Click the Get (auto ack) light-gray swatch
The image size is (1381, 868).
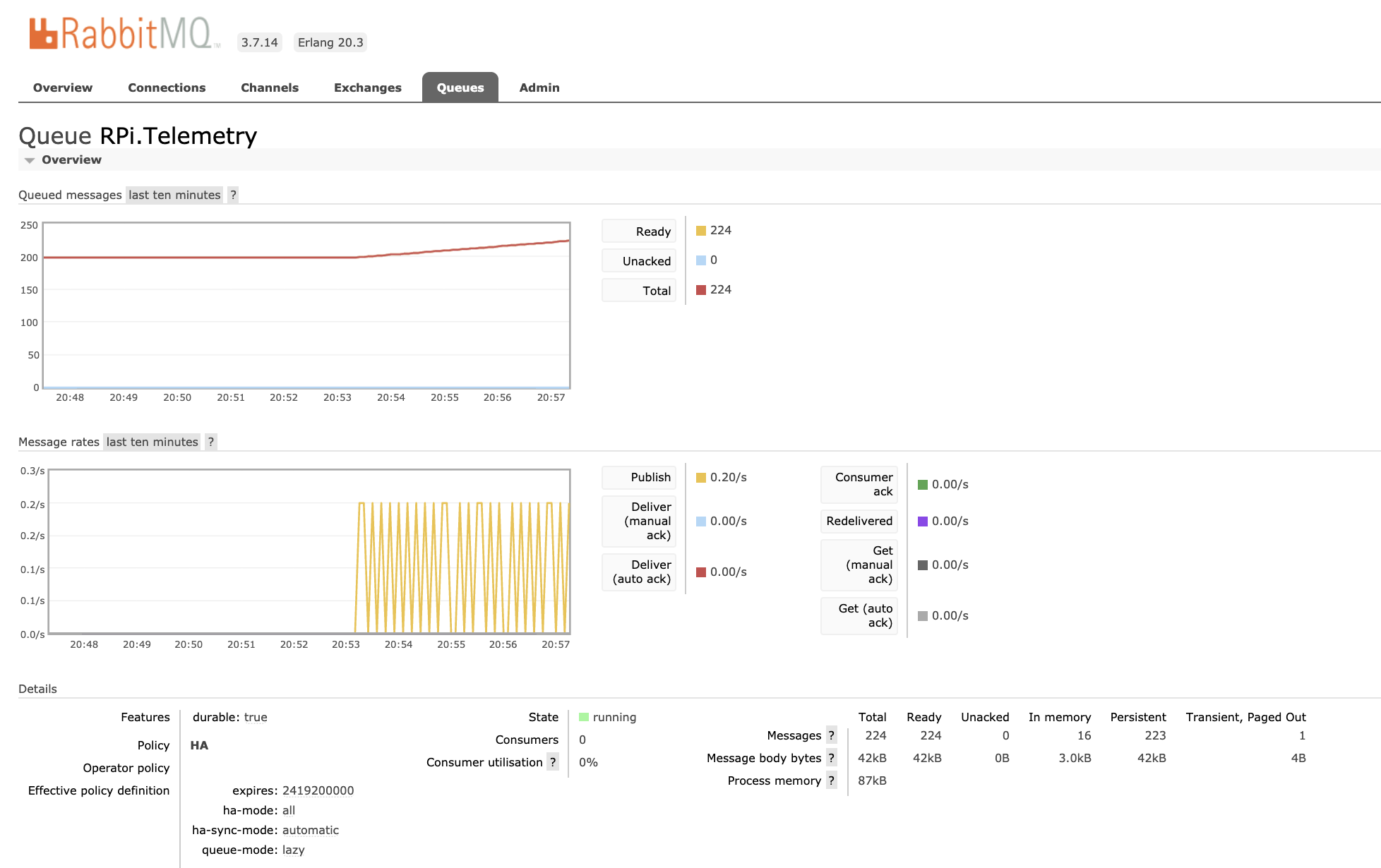[923, 616]
